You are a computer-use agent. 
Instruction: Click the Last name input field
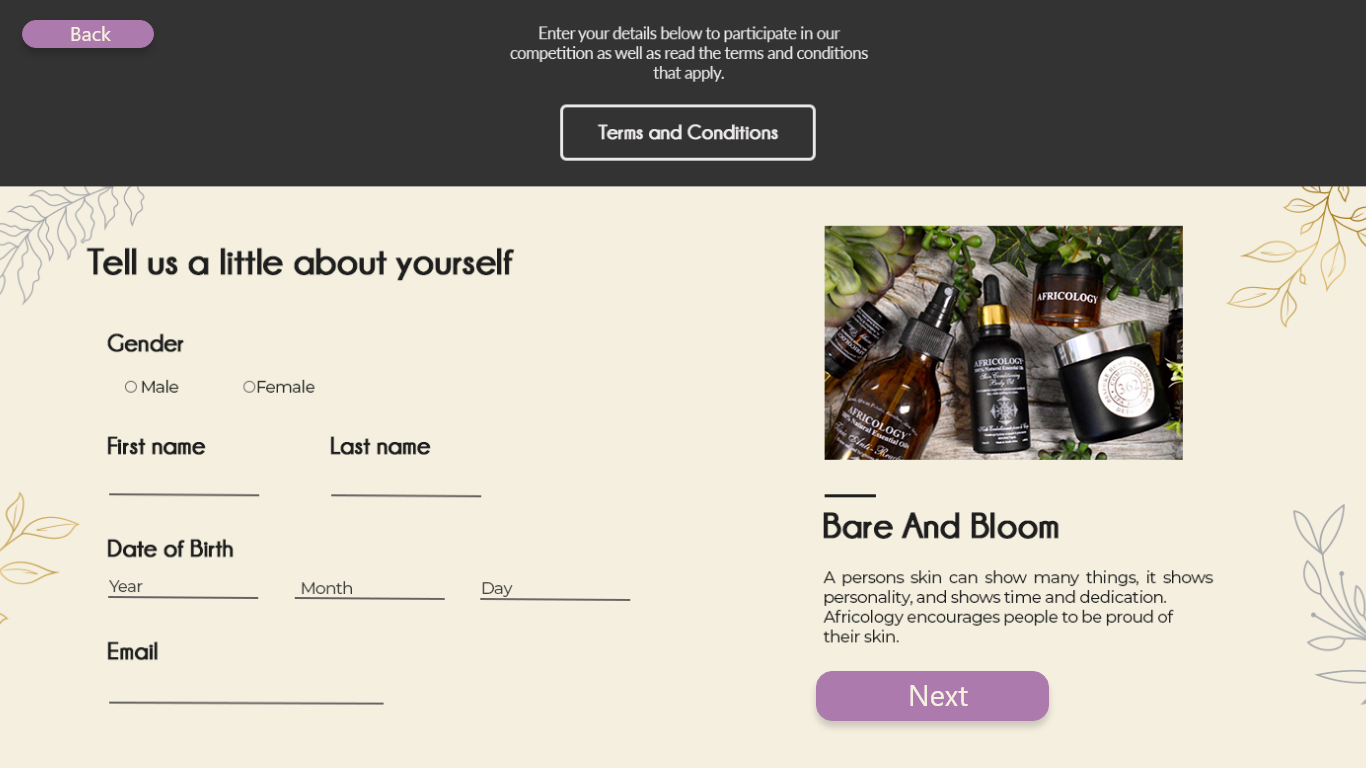click(406, 484)
